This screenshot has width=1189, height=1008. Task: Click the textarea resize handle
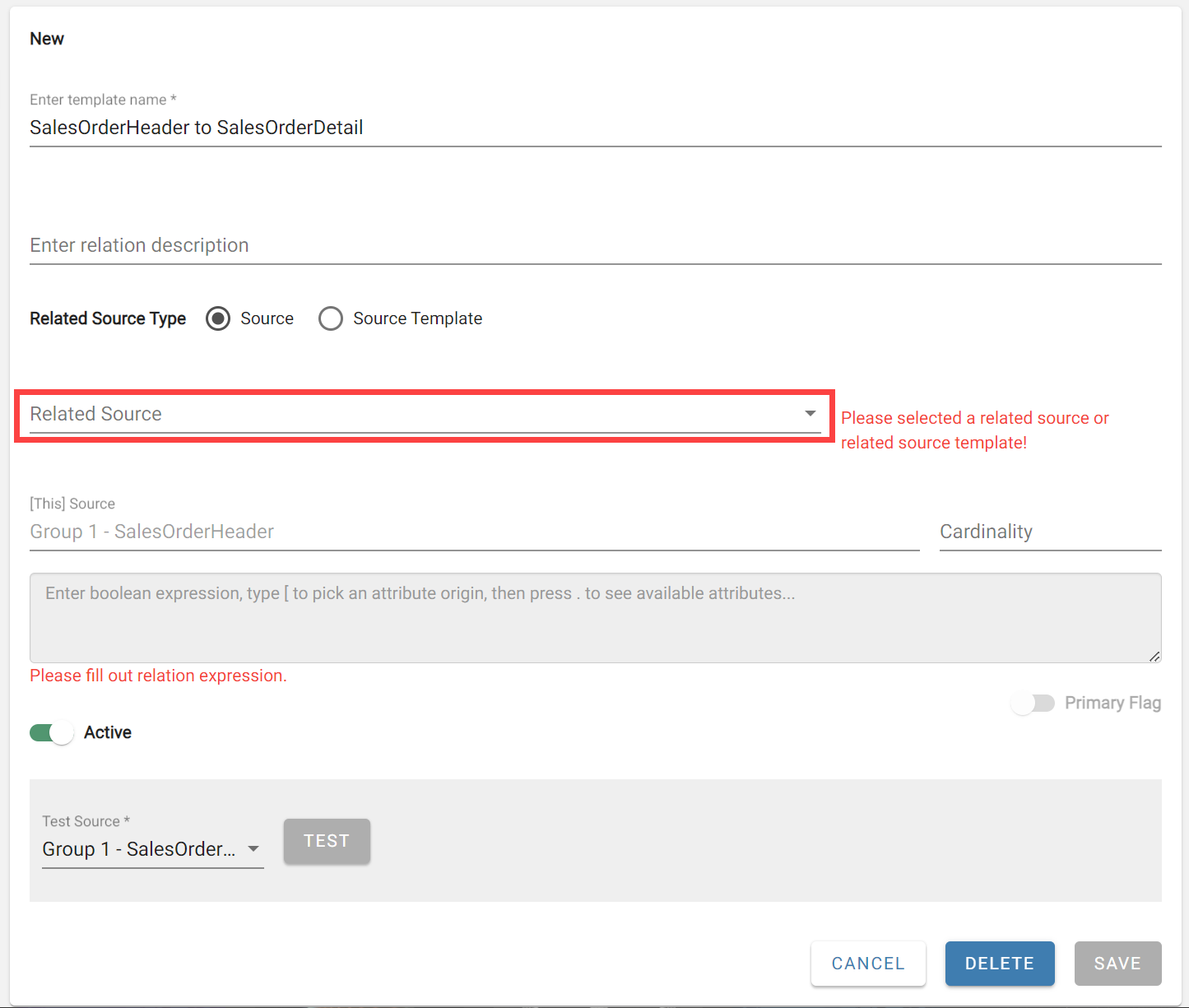1155,657
